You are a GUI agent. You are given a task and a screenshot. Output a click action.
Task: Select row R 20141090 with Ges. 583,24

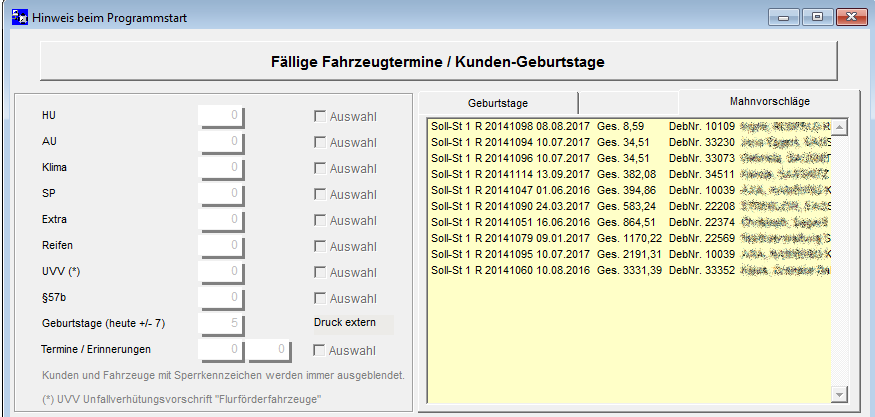(x=631, y=207)
